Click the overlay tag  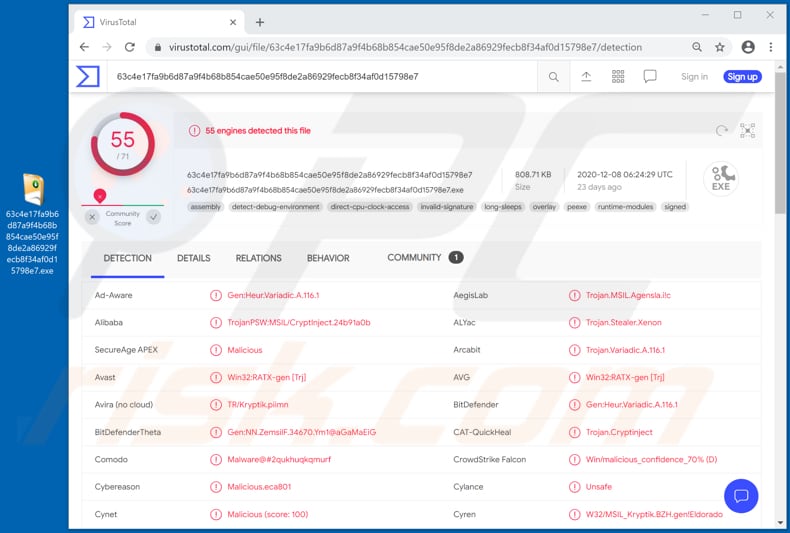coord(544,207)
